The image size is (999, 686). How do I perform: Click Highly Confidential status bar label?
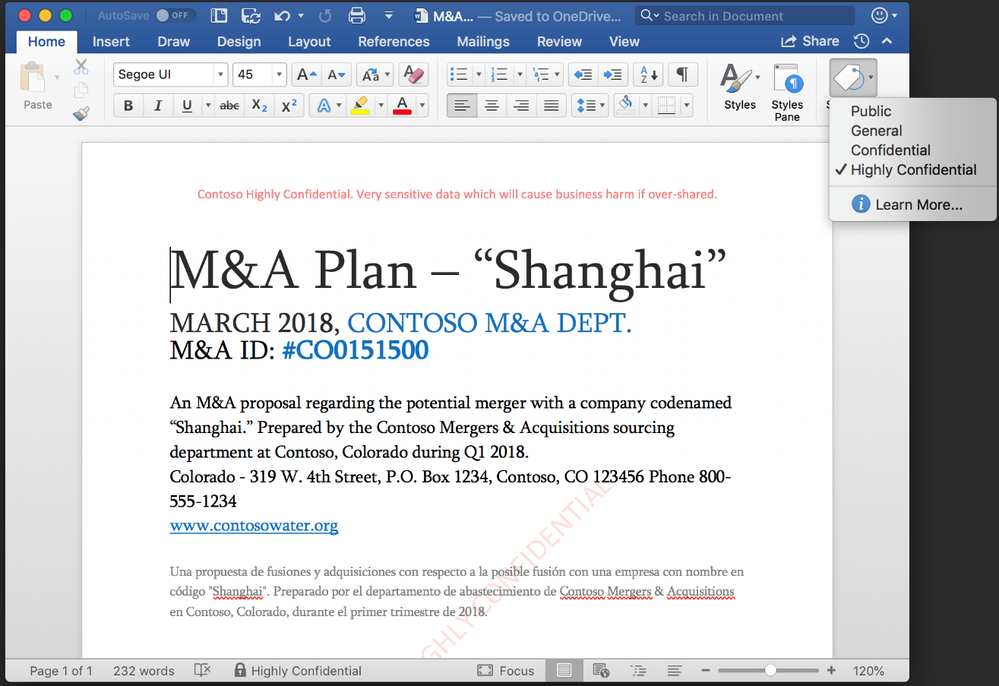(298, 670)
